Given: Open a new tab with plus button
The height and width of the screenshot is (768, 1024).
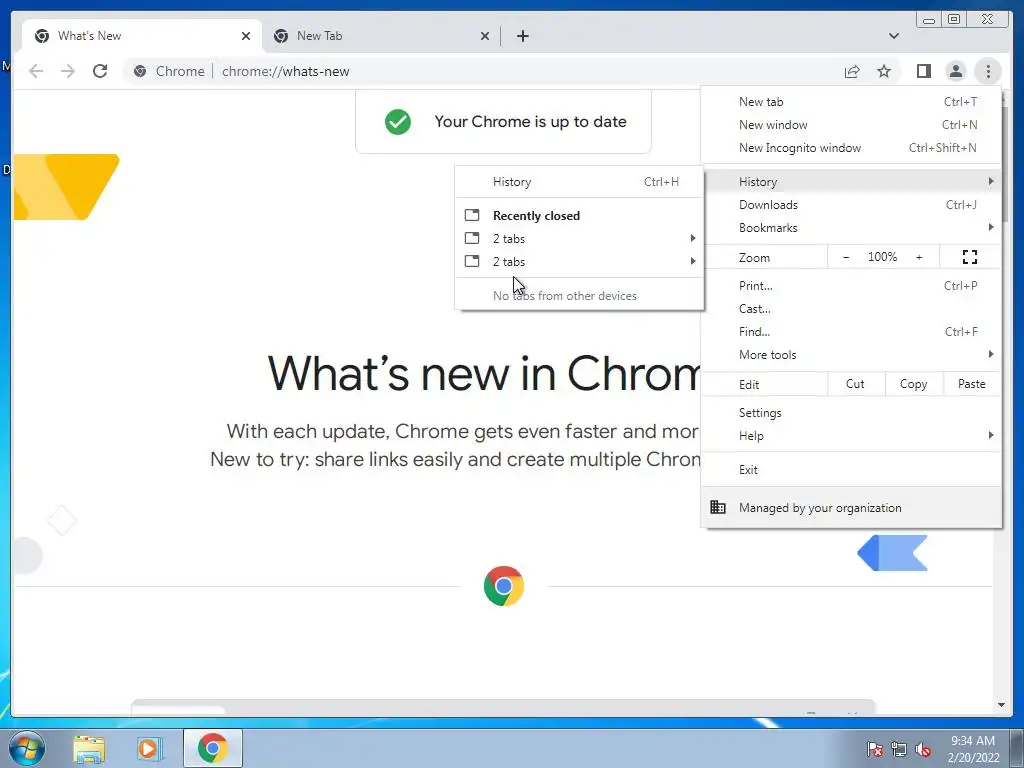Looking at the screenshot, I should pyautogui.click(x=522, y=36).
